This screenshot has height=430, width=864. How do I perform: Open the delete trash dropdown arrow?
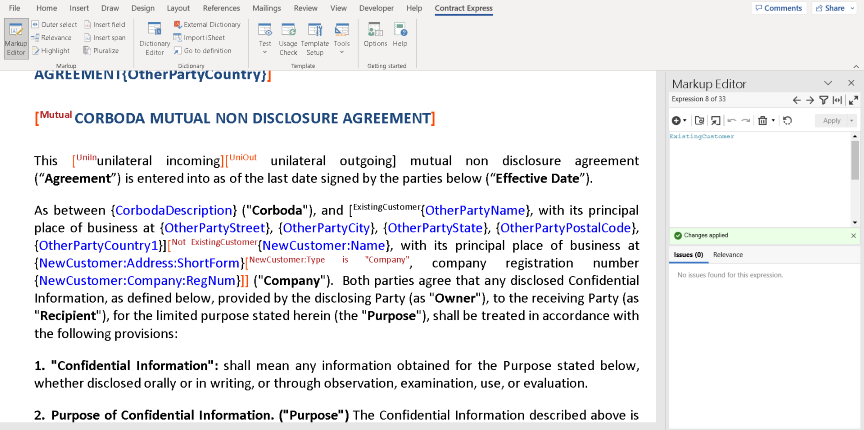click(774, 121)
